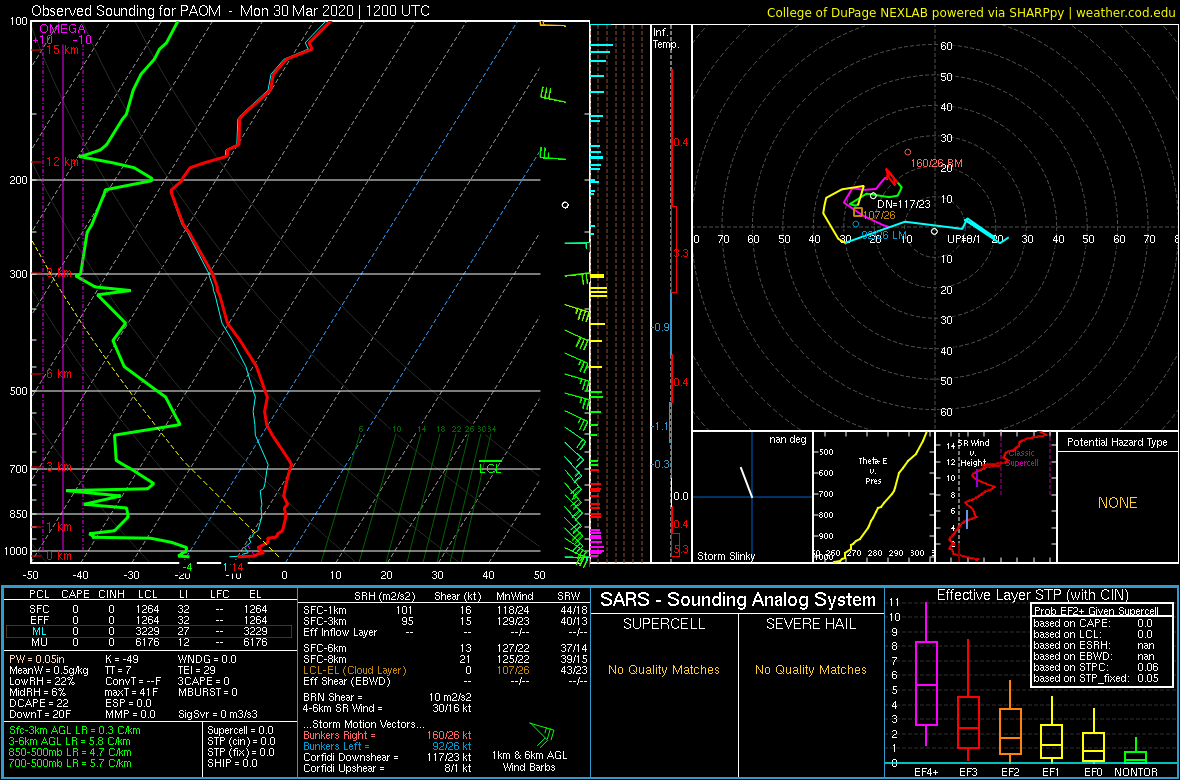Click the red 'Bunkers Right' storm motion line
The image size is (1180, 780).
tap(387, 735)
